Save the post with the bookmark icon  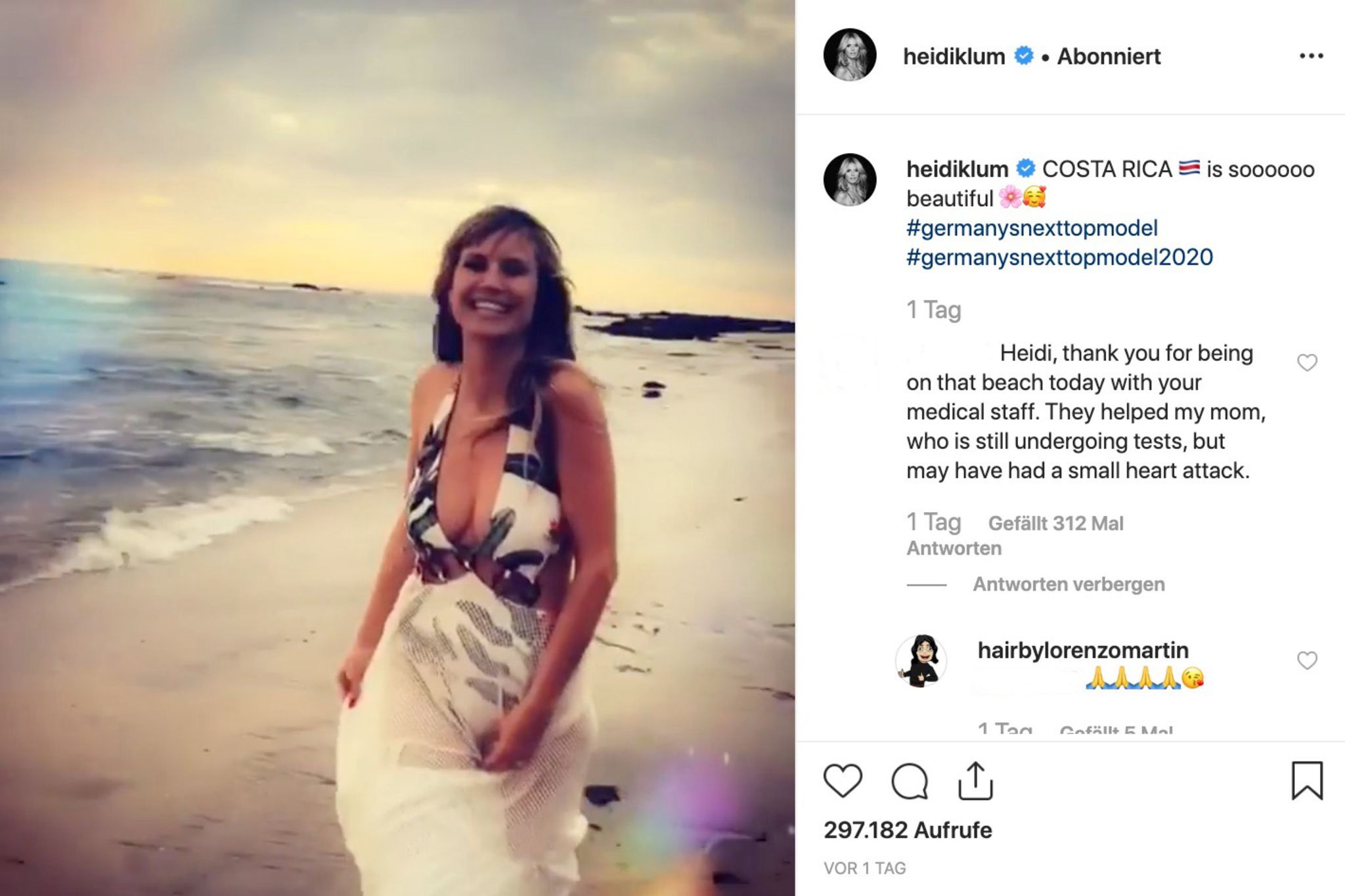[1307, 780]
